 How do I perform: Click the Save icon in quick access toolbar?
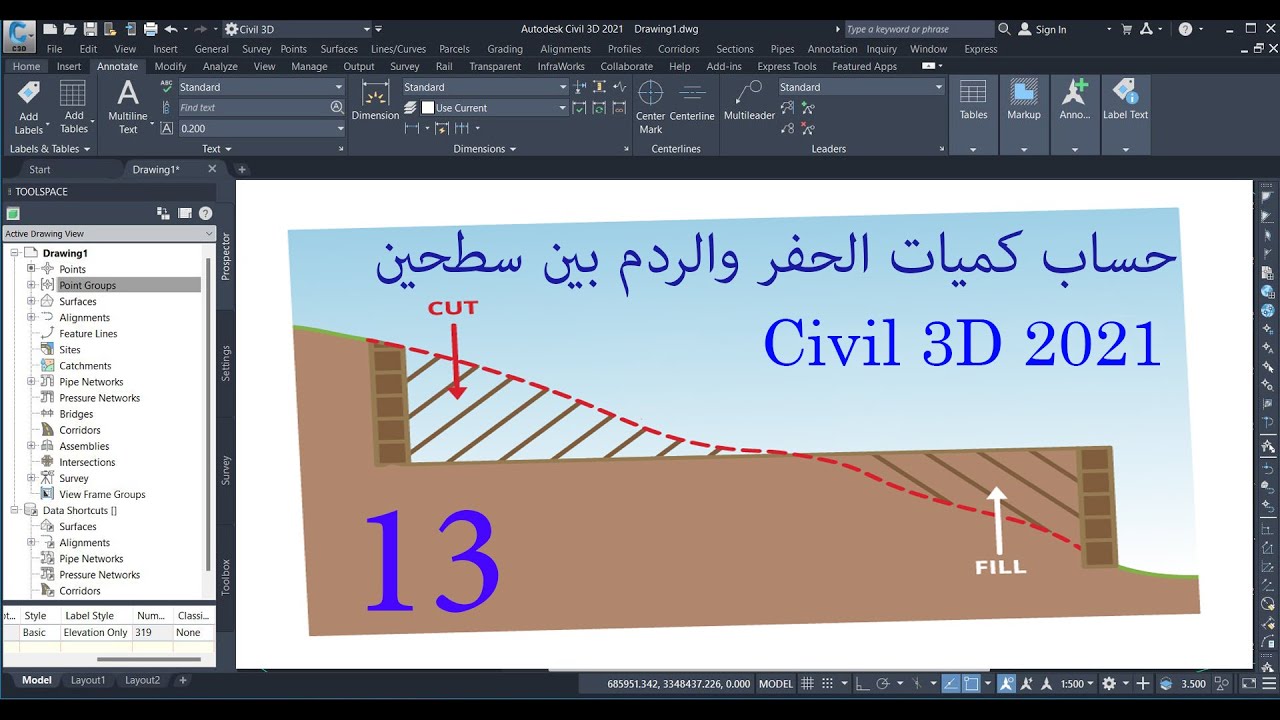[90, 29]
